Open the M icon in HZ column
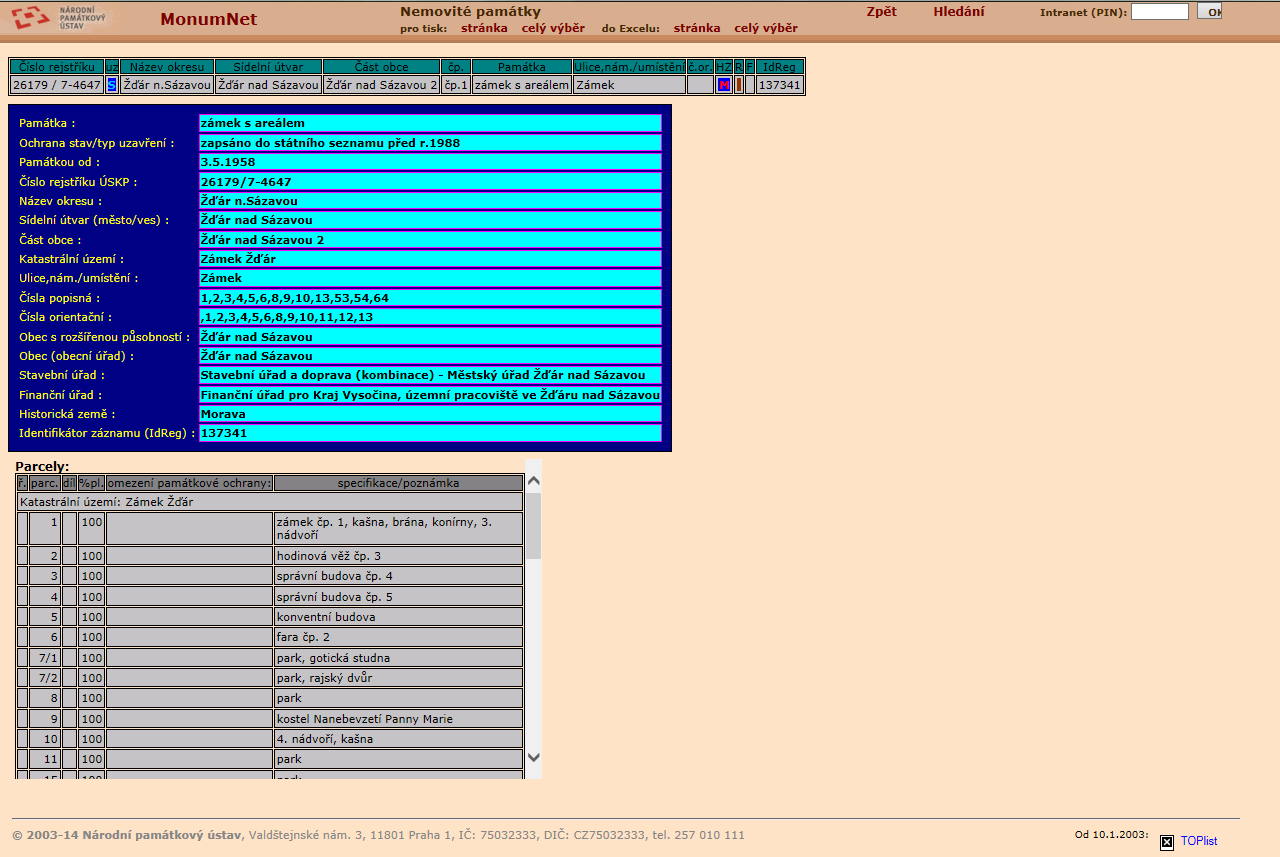This screenshot has height=857, width=1280. [724, 85]
